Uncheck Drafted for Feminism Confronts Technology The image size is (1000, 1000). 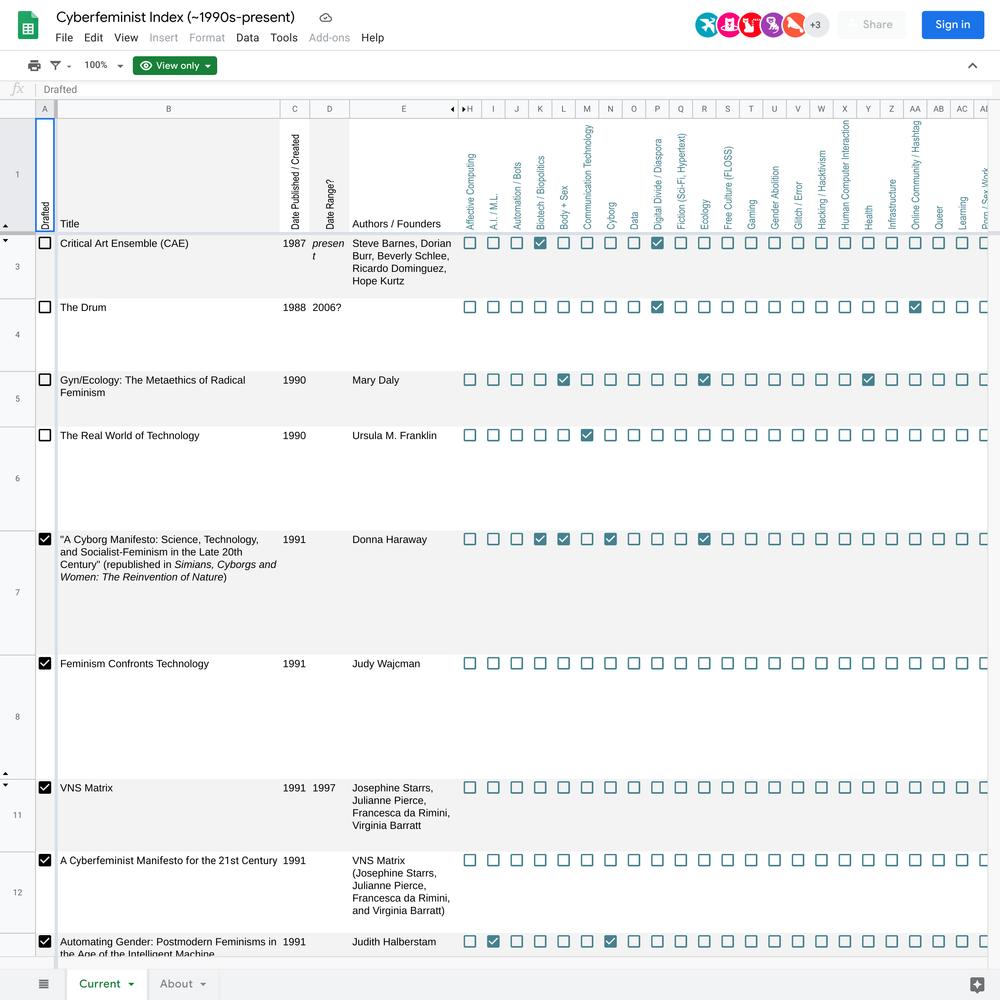tap(45, 663)
